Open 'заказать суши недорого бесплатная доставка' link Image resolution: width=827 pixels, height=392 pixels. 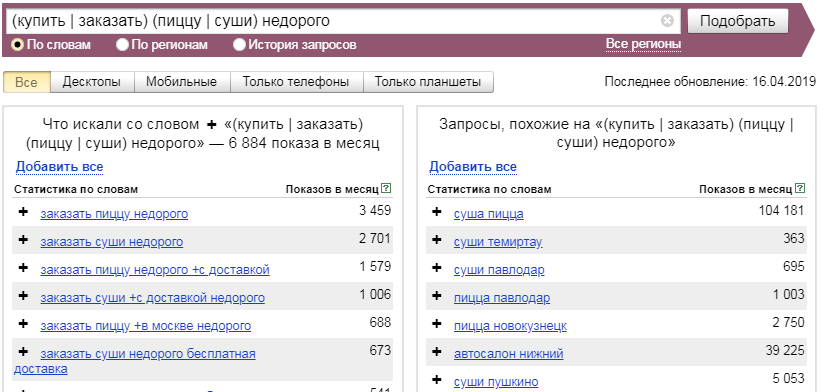[148, 353]
